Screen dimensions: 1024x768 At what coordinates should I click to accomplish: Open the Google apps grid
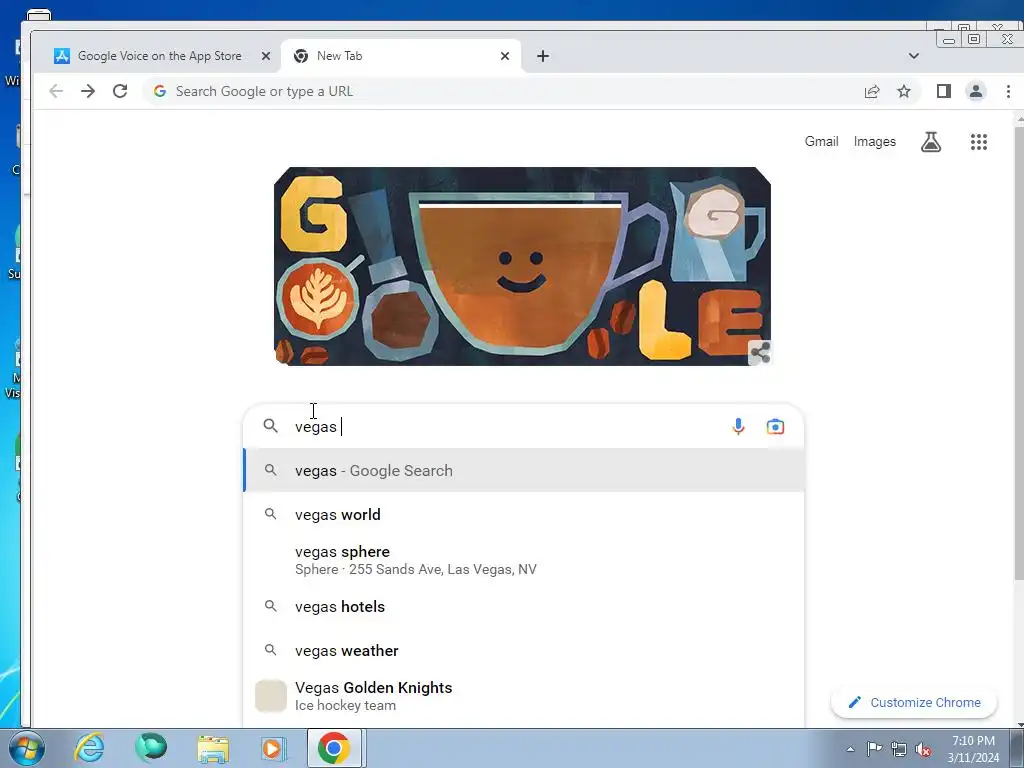[978, 142]
